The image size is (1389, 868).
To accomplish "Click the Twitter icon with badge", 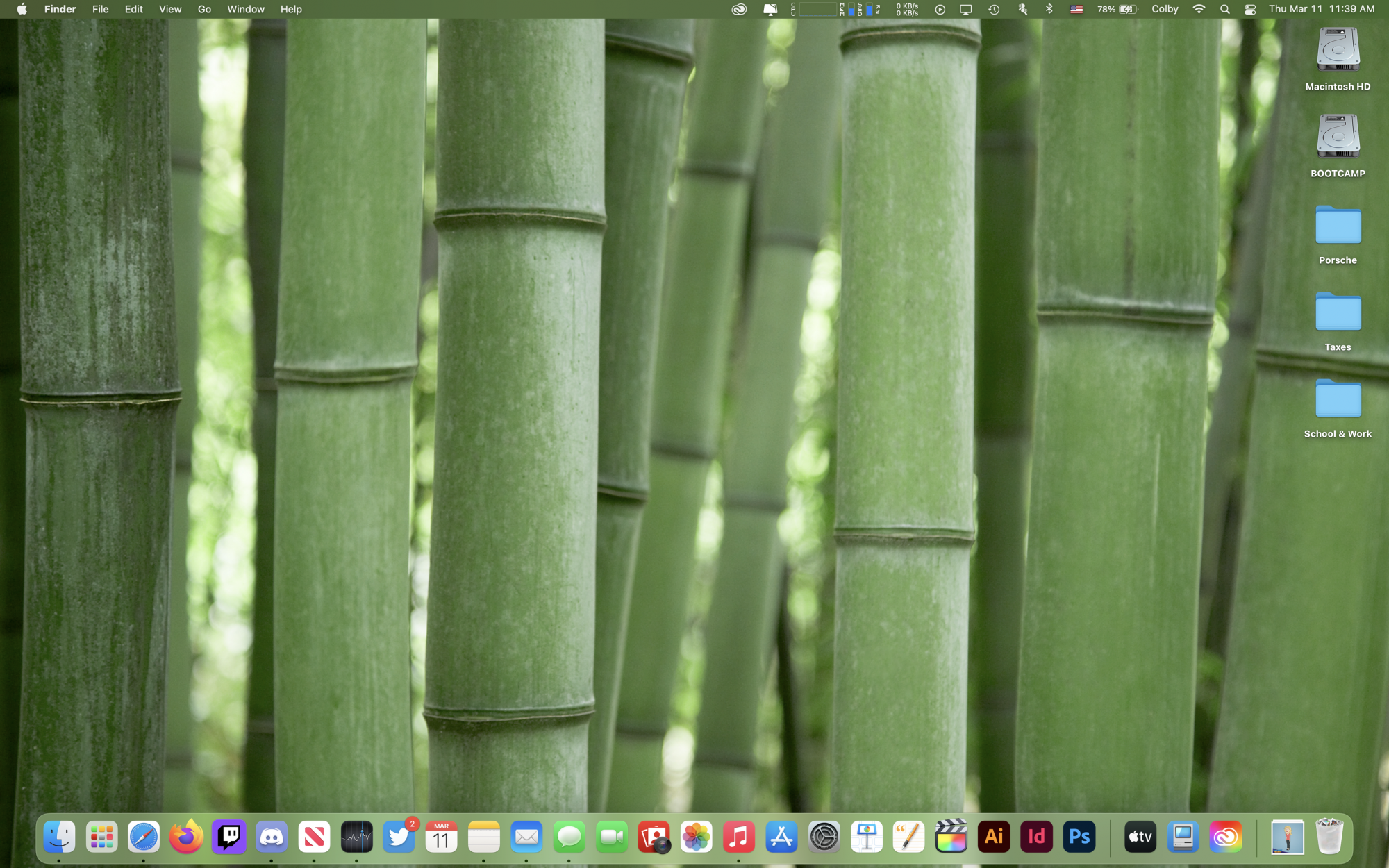I will (x=399, y=837).
